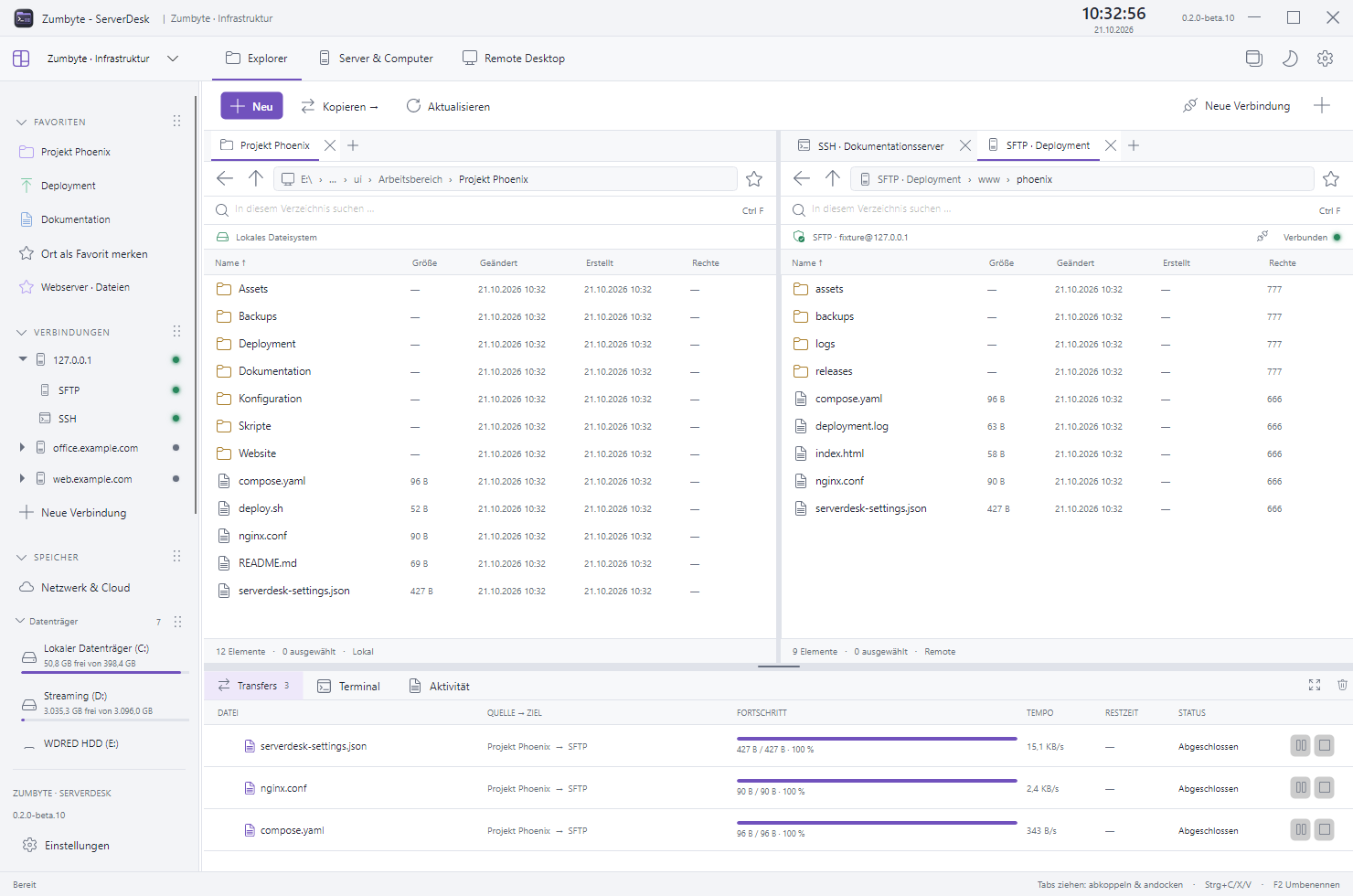Click the Neu button
1353x896 pixels.
(x=251, y=106)
